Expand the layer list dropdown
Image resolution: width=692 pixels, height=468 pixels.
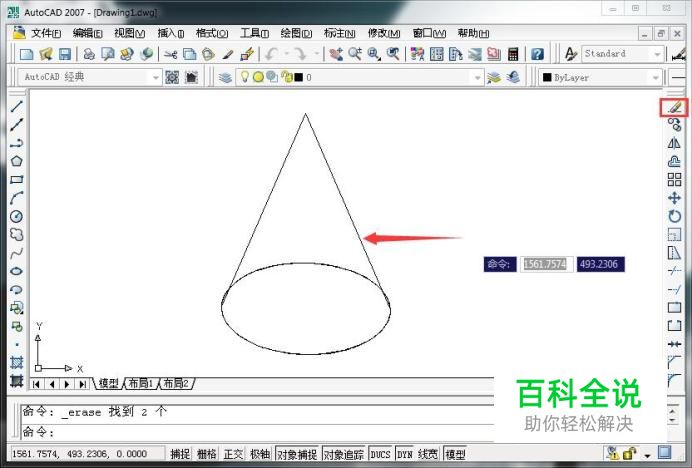(x=477, y=78)
